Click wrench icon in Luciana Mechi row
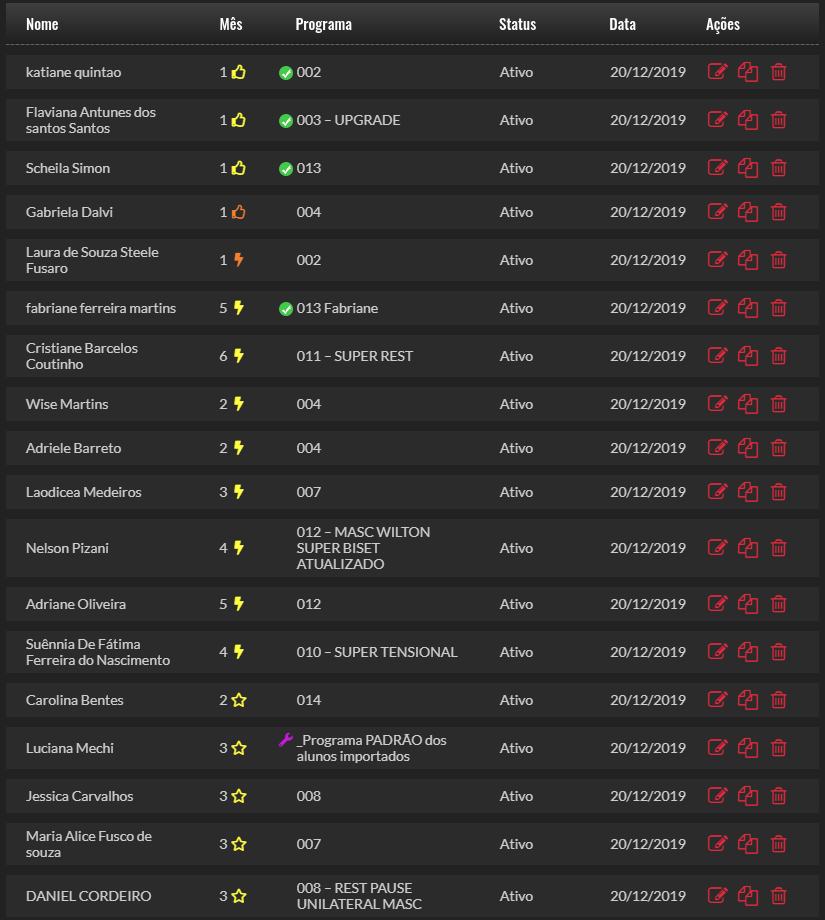The height and width of the screenshot is (920, 825). click(x=286, y=741)
